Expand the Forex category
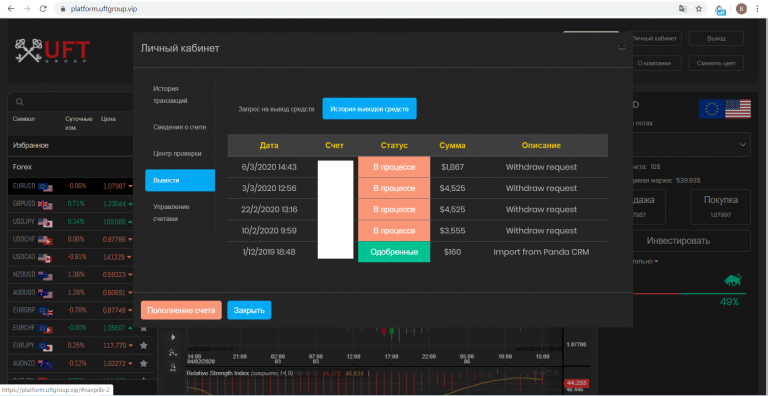The height and width of the screenshot is (396, 768). tap(71, 167)
